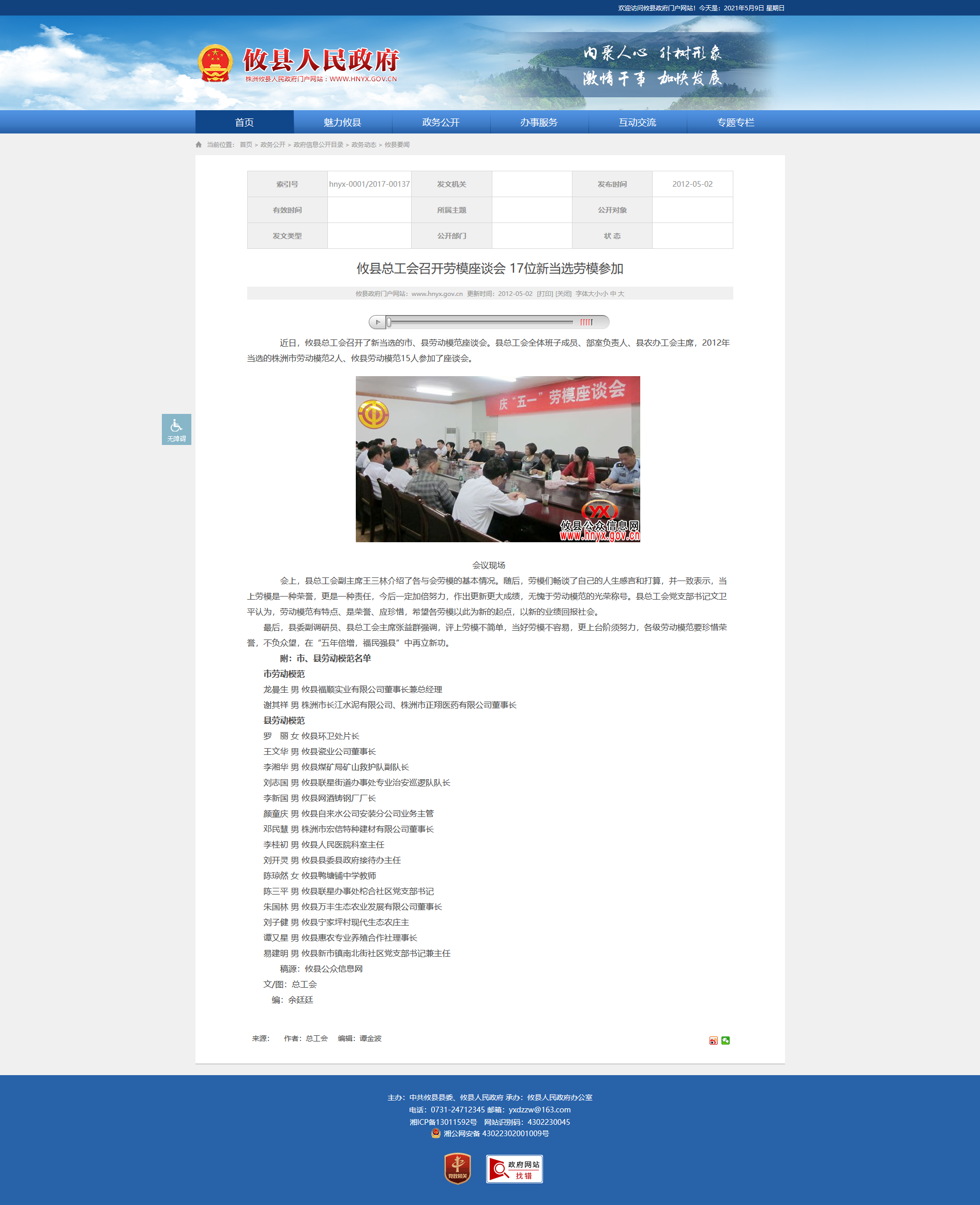The image size is (980, 1205).
Task: Open the 魅力攸县 menu
Action: tap(343, 122)
